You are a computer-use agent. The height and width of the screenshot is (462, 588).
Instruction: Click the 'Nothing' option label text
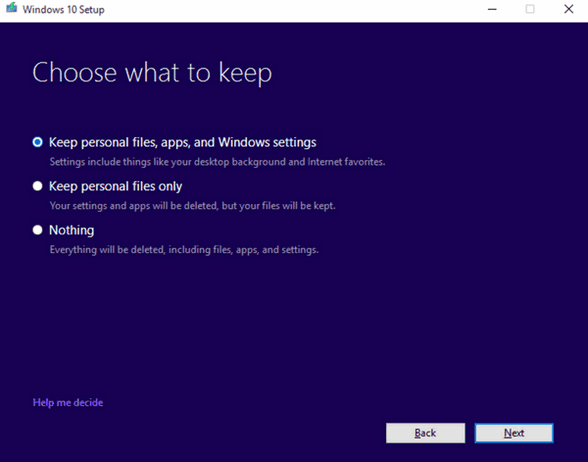click(72, 230)
